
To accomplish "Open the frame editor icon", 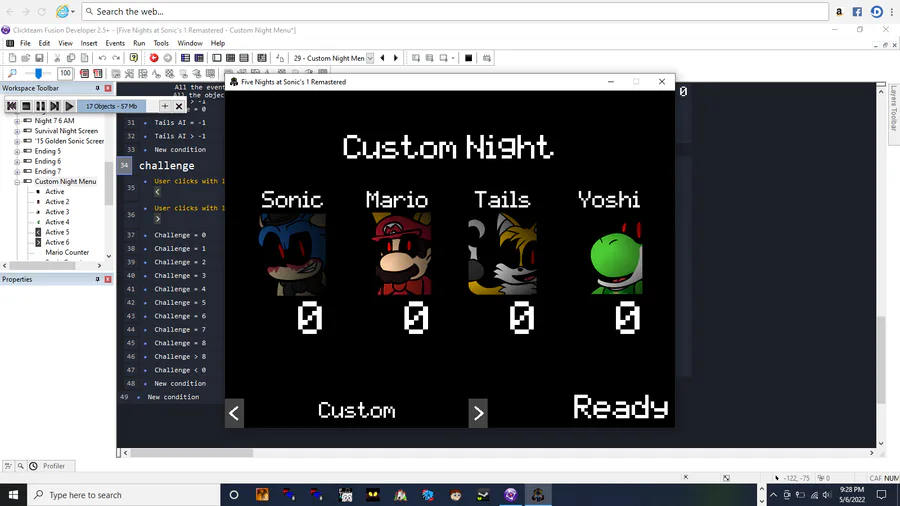I will click(216, 58).
